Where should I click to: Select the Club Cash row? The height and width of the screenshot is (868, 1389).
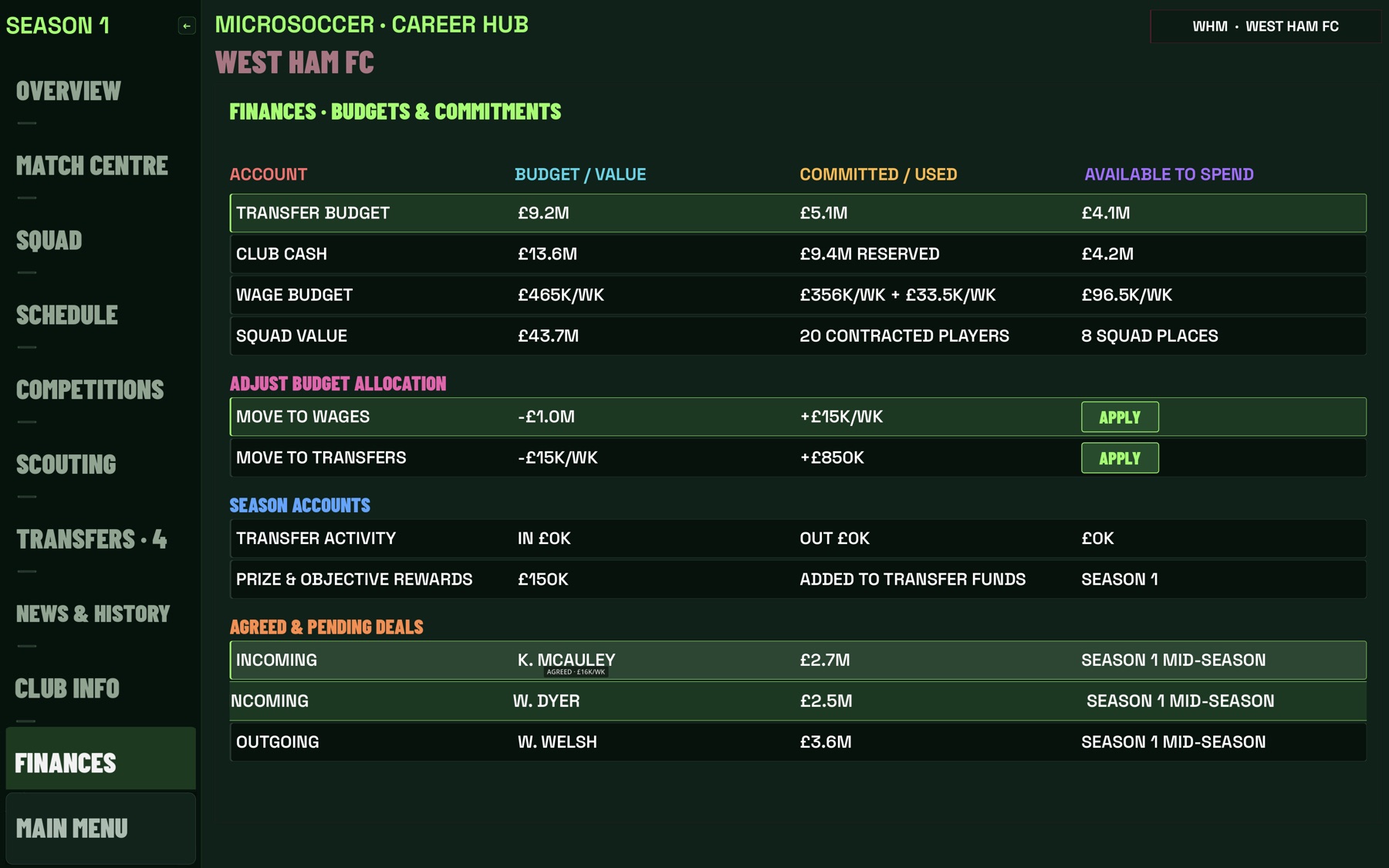[798, 254]
